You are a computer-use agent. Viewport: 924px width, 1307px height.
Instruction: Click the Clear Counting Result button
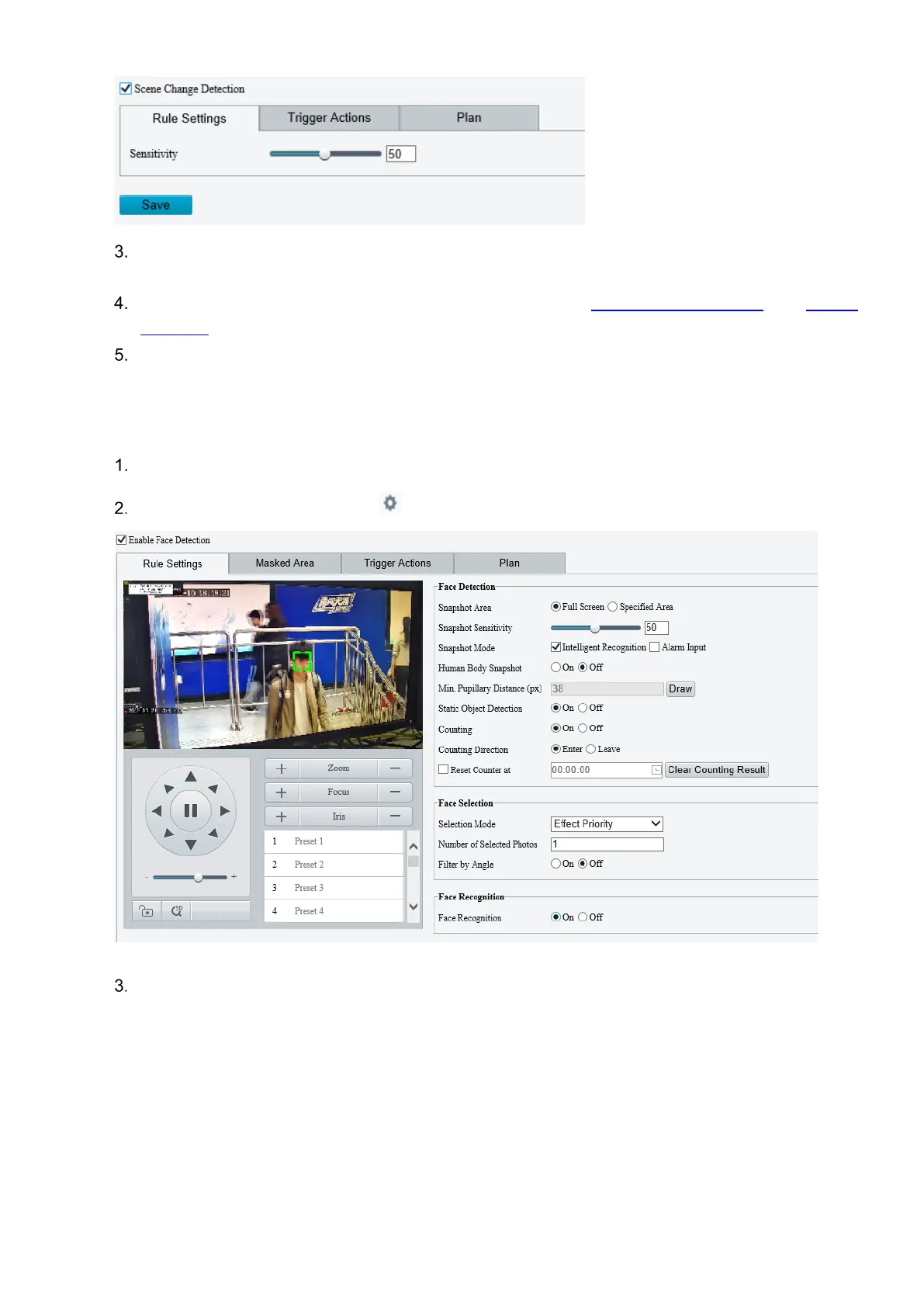pyautogui.click(x=716, y=770)
